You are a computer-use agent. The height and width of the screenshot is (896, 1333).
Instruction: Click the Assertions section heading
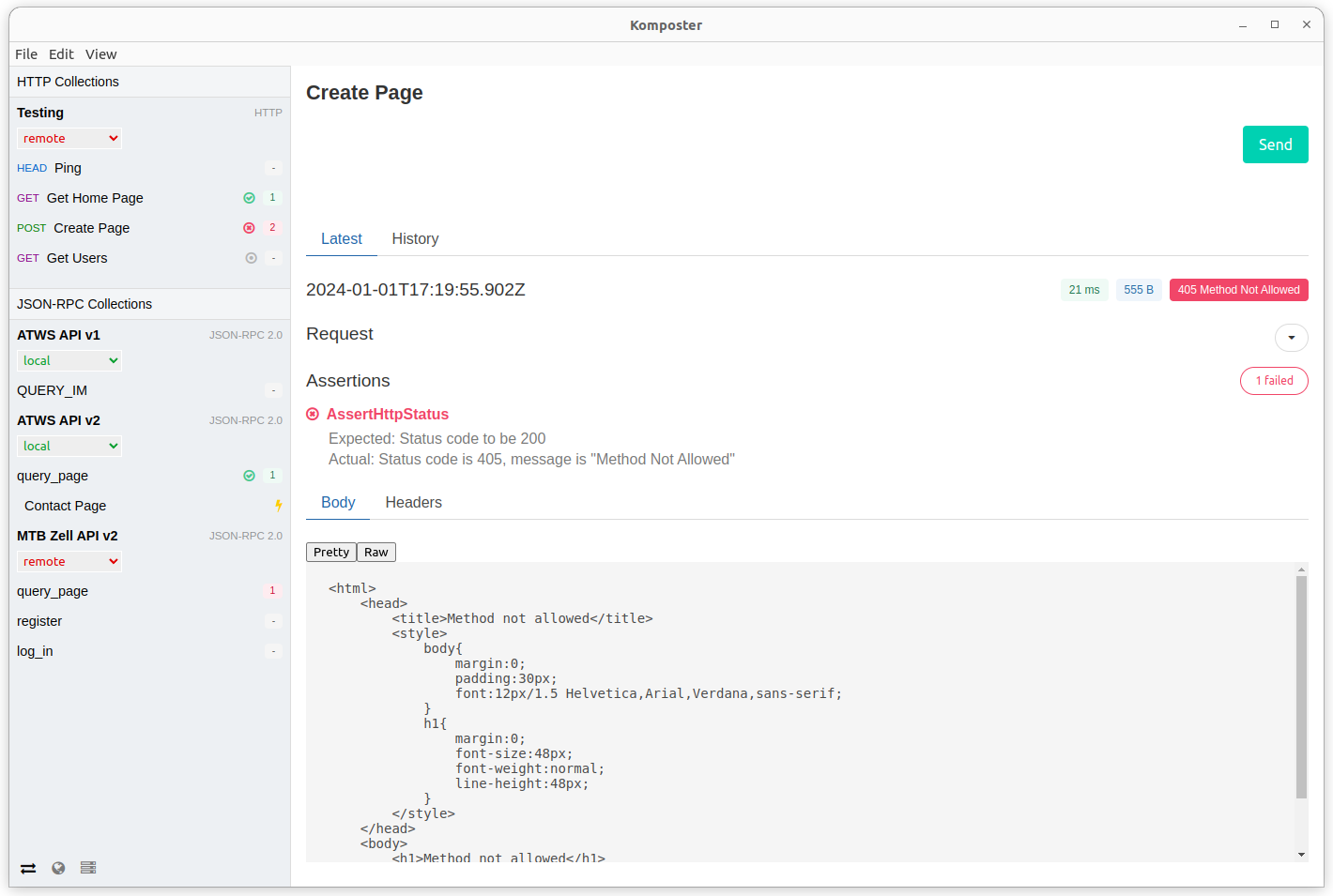coord(348,381)
